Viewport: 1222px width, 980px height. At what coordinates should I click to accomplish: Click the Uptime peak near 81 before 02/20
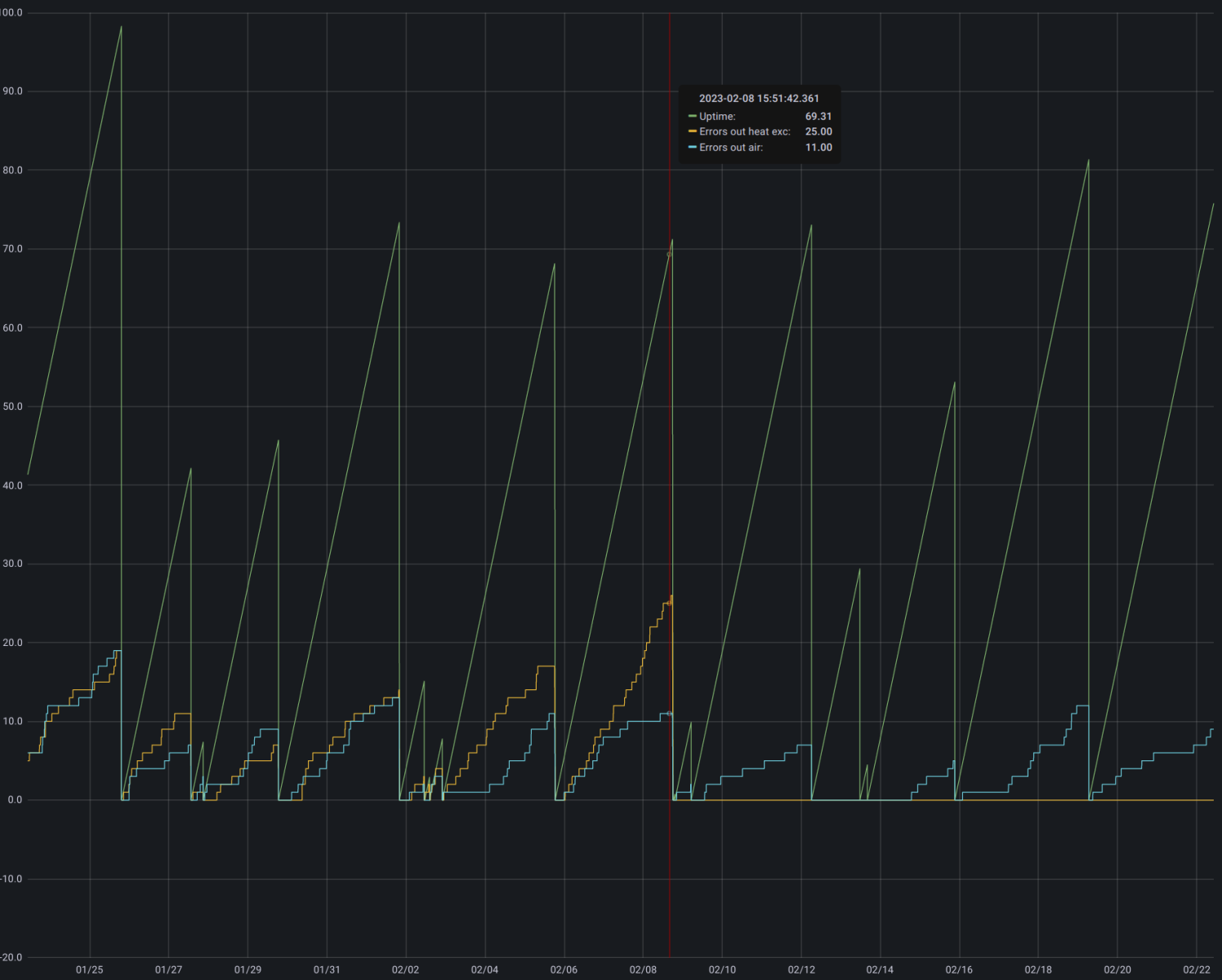[x=1088, y=161]
